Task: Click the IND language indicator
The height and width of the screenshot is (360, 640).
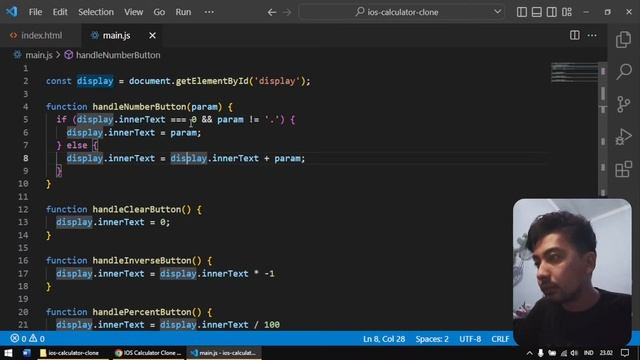Action: (589, 353)
